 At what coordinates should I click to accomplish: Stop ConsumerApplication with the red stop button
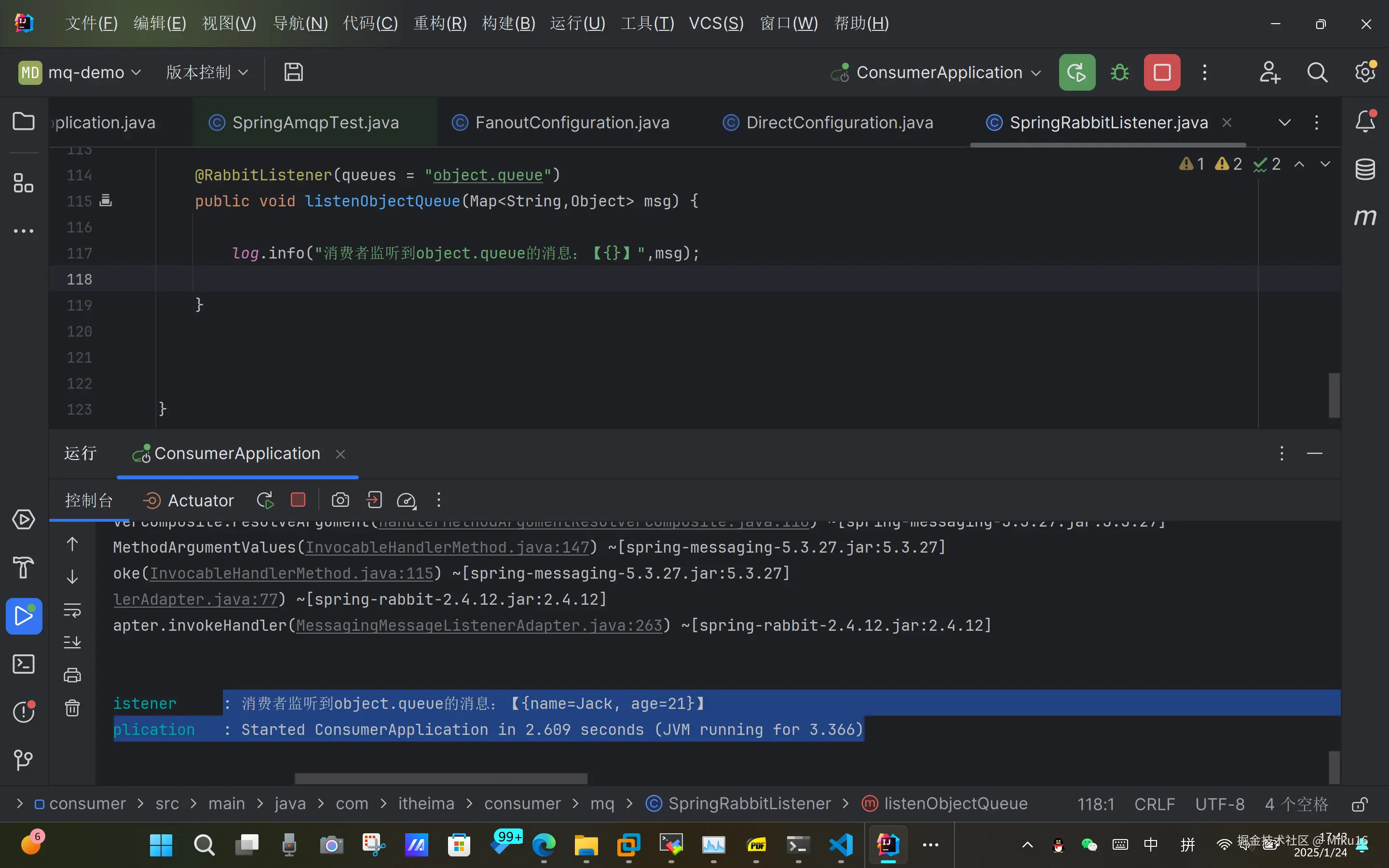[x=1162, y=73]
